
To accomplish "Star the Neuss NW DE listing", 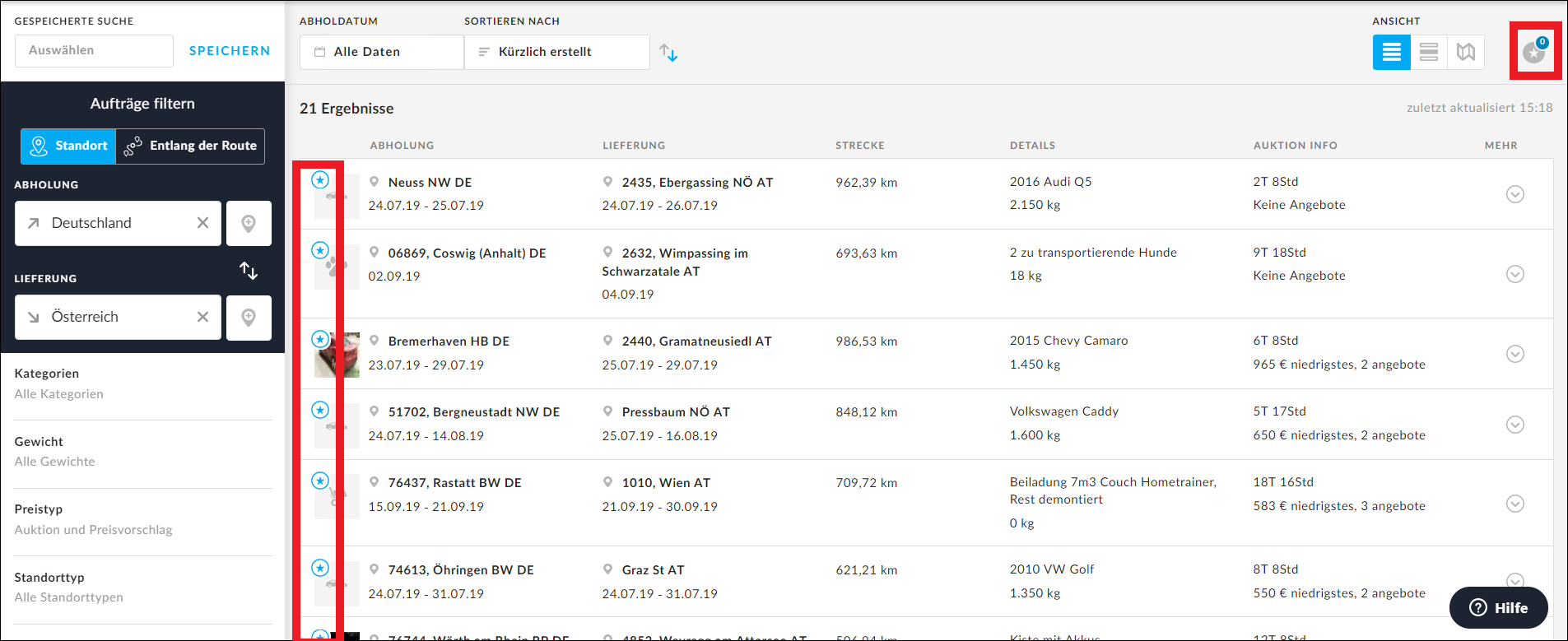I will (x=320, y=180).
